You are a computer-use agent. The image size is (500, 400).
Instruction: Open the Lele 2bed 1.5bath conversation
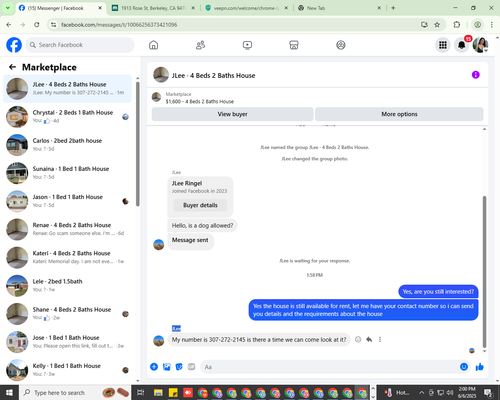[67, 285]
